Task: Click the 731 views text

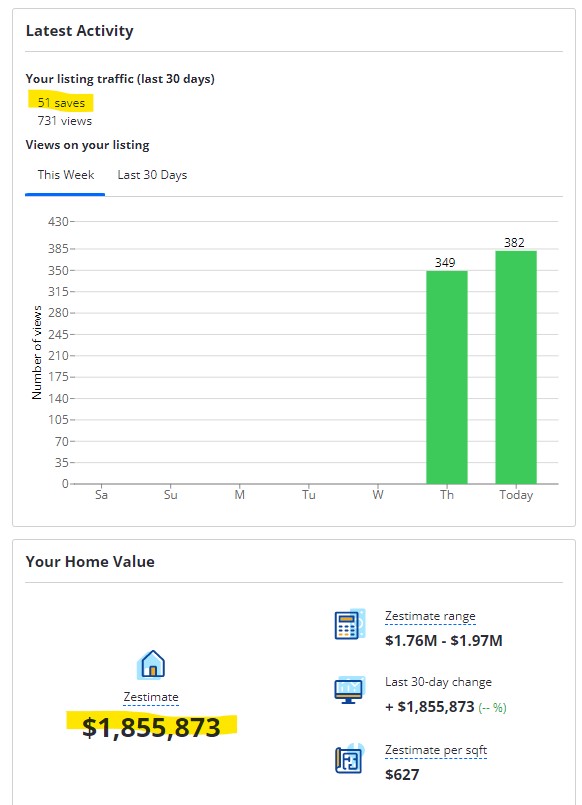Action: [x=65, y=121]
